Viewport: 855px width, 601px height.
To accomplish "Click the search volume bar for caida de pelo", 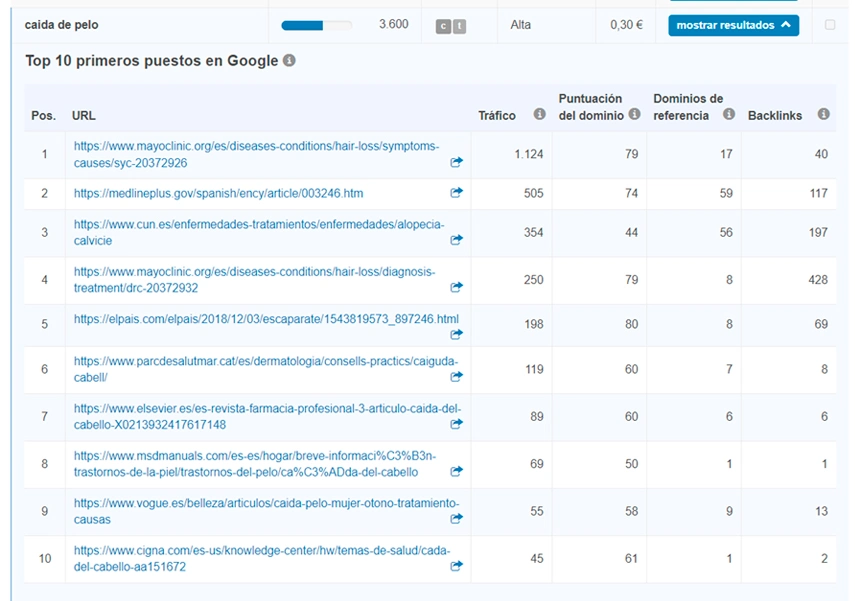I will point(317,25).
